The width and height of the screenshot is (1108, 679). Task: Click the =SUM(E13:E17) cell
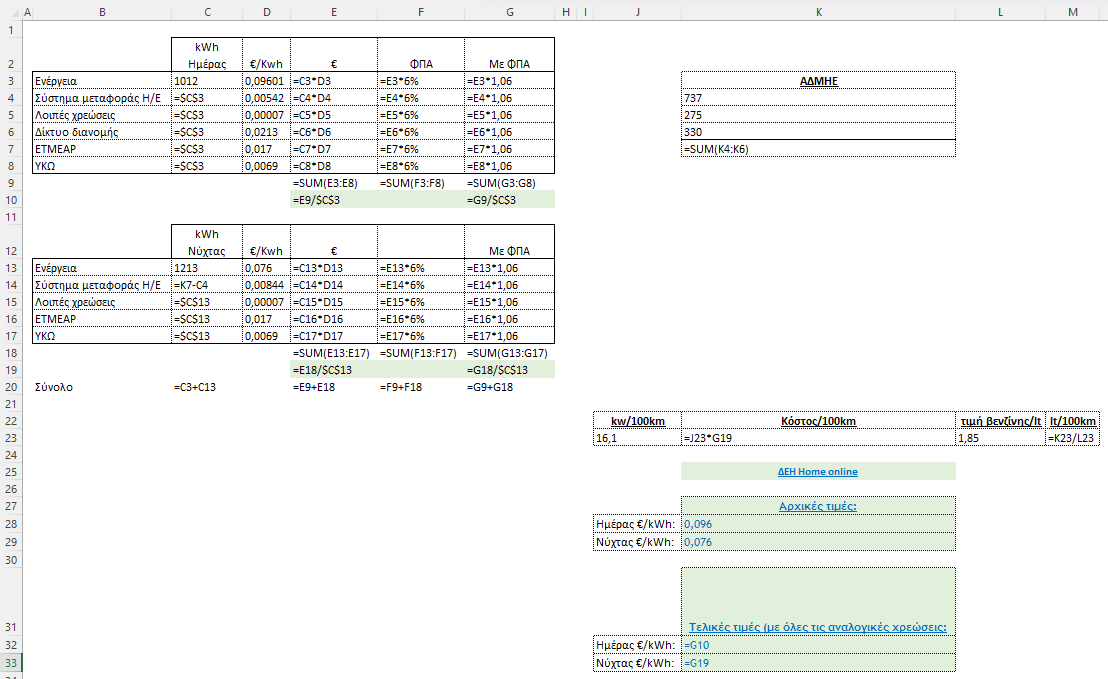(334, 353)
